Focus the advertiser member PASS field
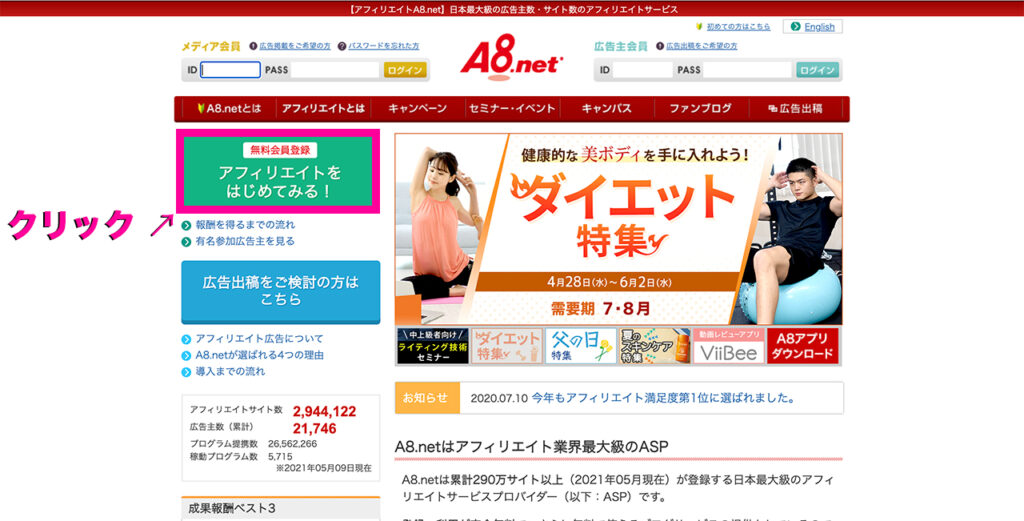 coord(747,70)
